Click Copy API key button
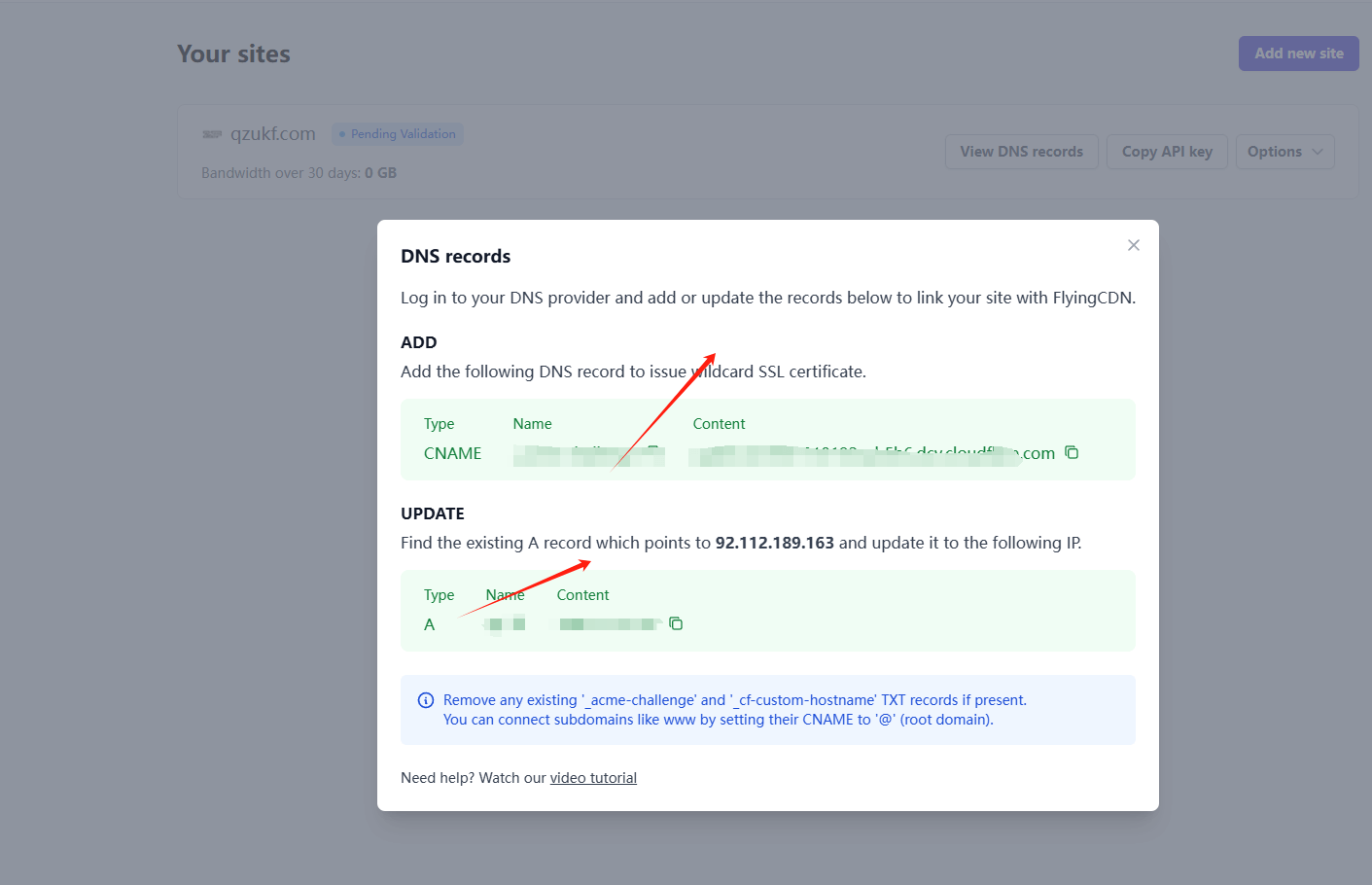 (1167, 152)
